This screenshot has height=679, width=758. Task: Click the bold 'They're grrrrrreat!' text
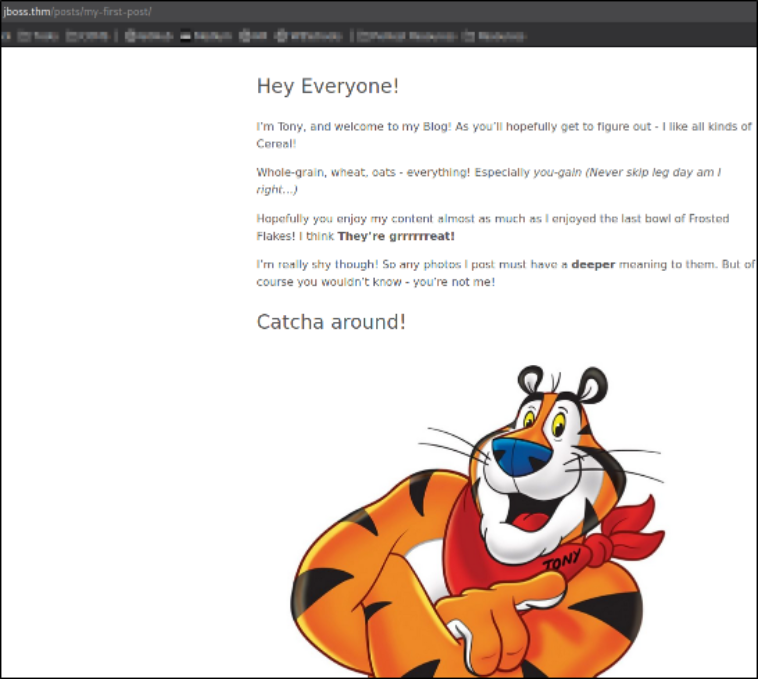396,236
